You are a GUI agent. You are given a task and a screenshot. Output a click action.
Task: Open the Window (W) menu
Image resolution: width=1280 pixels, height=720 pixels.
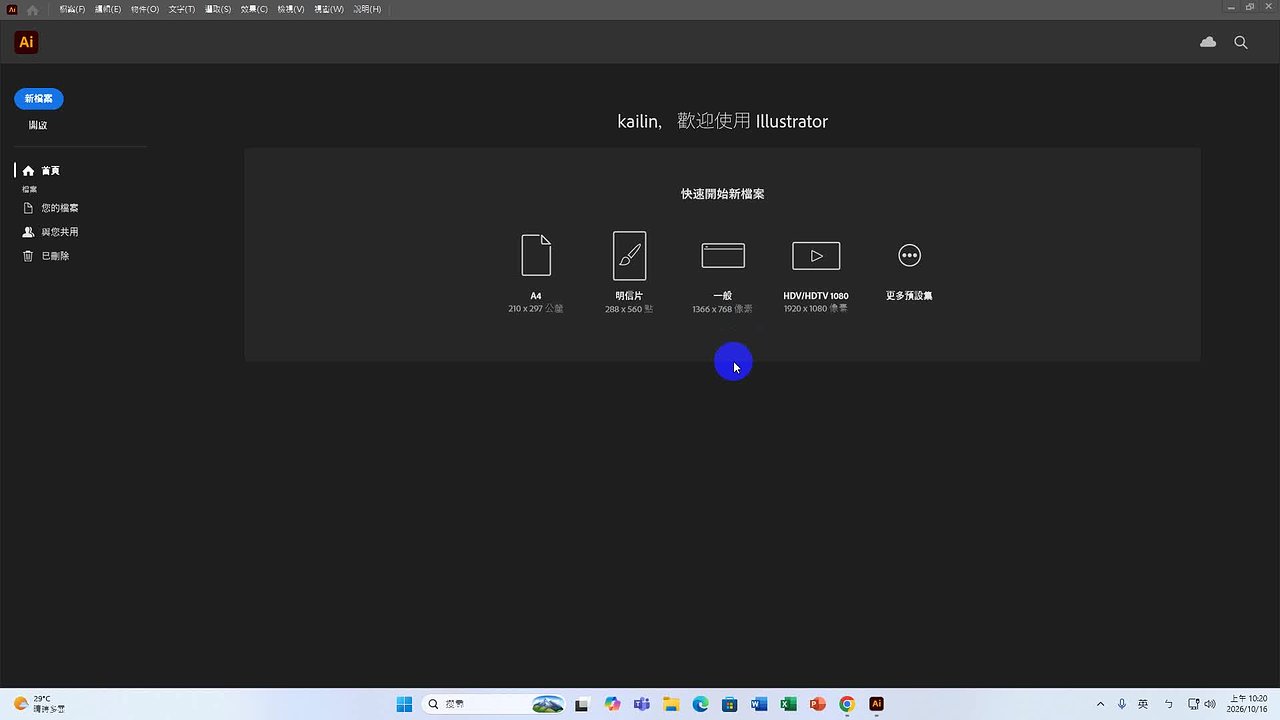329,9
